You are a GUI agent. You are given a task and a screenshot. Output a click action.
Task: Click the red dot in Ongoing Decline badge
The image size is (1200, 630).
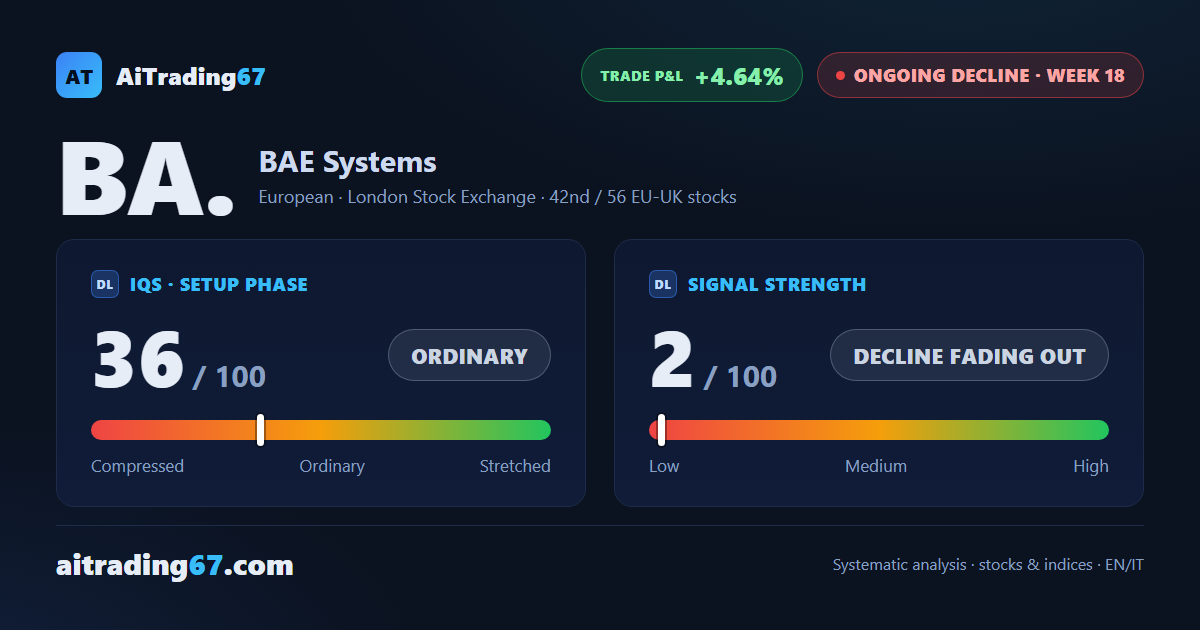point(840,75)
